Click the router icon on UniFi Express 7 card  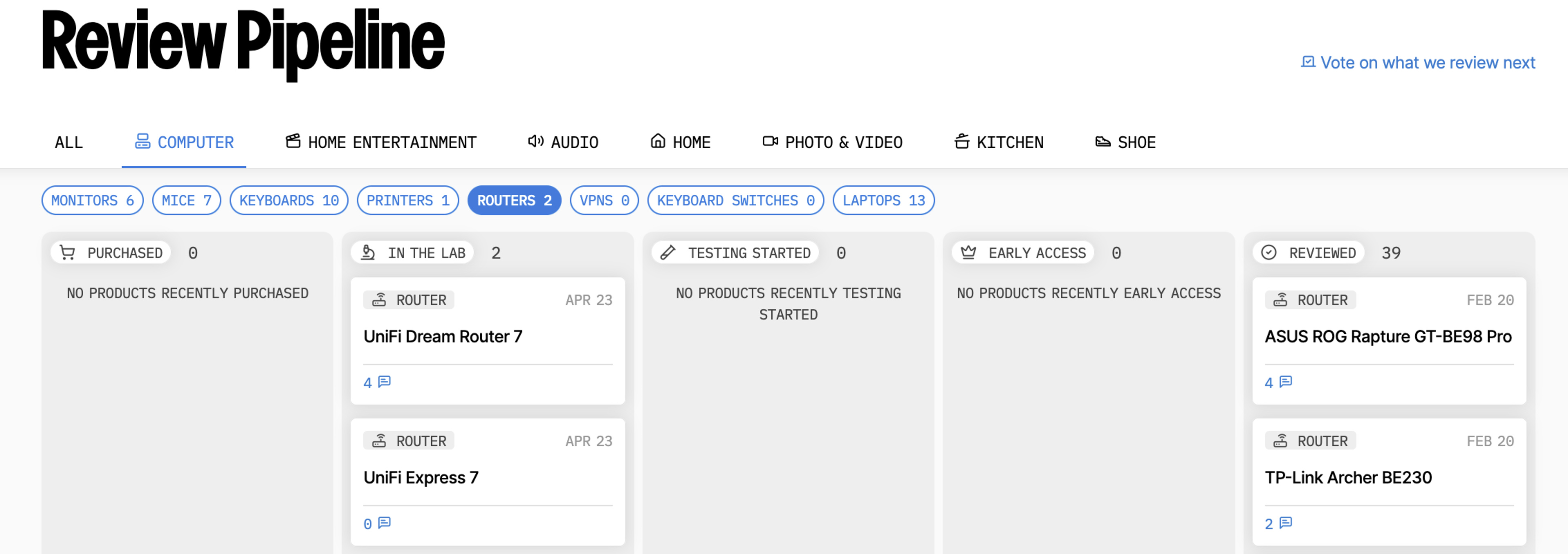pyautogui.click(x=379, y=440)
